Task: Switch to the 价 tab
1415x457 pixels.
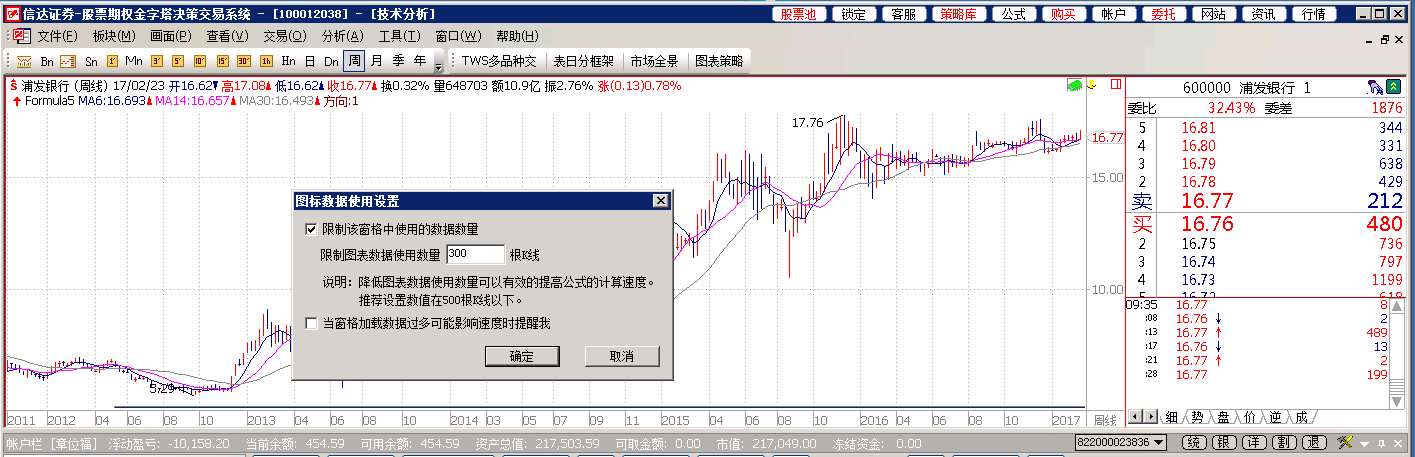Action: point(1249,417)
